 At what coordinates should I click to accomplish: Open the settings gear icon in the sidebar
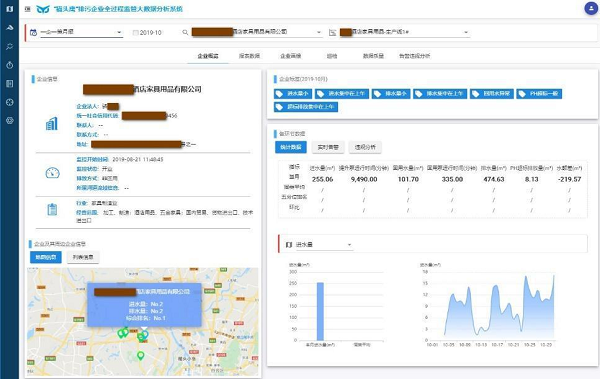point(10,121)
